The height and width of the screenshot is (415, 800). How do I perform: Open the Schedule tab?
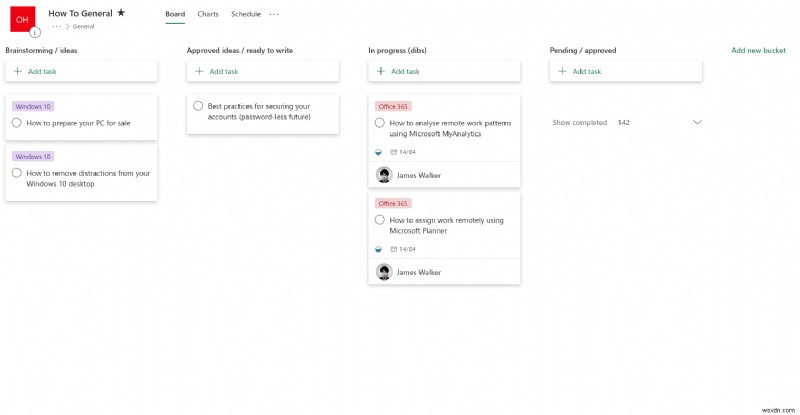[246, 14]
